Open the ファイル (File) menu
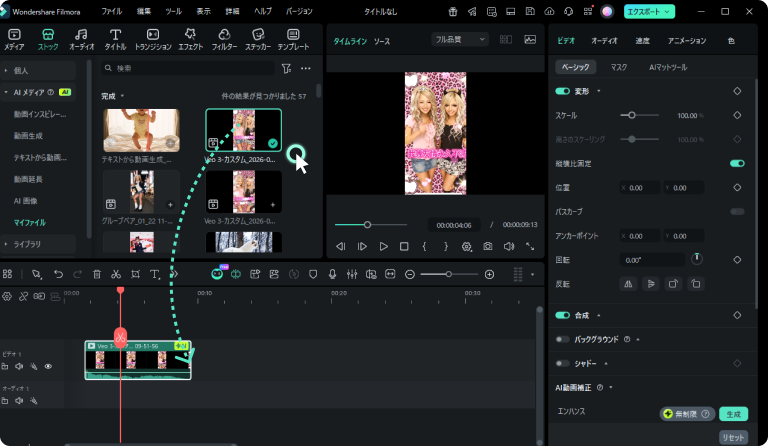 [112, 11]
